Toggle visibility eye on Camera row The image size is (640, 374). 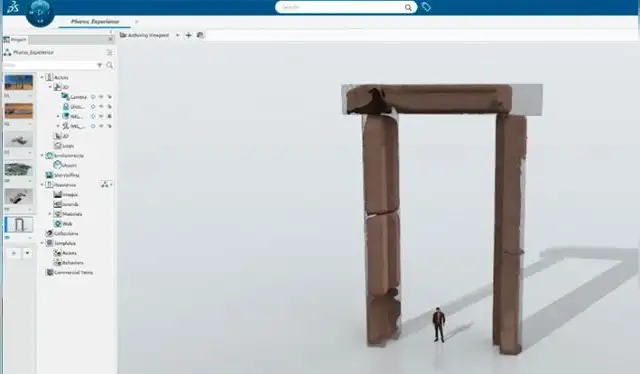tap(101, 97)
